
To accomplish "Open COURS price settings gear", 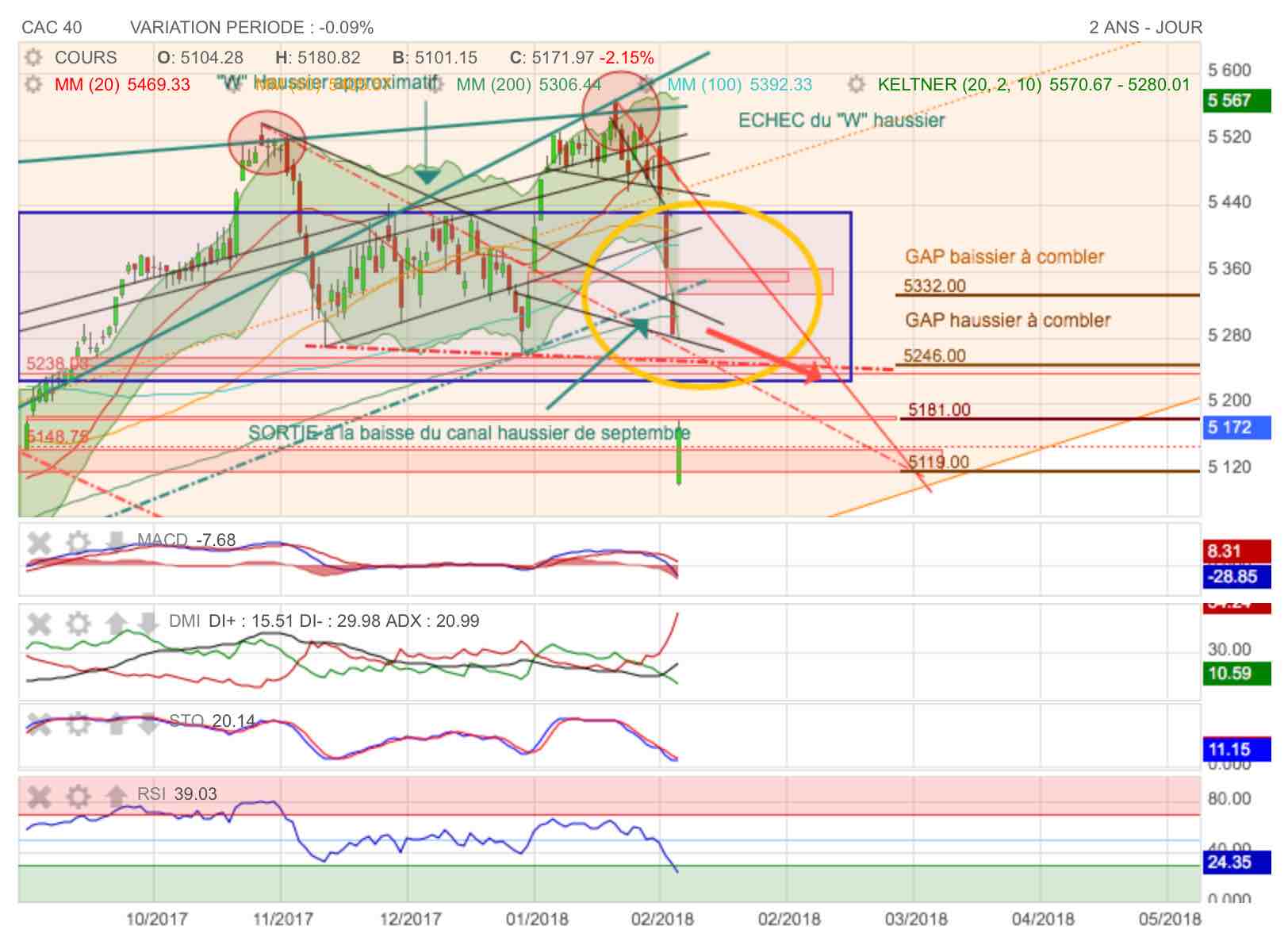I will (x=33, y=58).
